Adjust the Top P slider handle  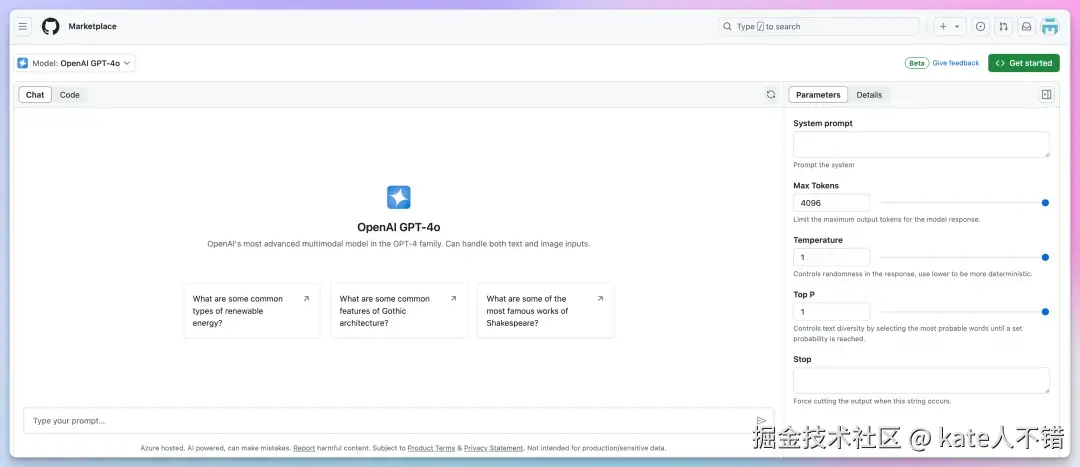(1045, 311)
